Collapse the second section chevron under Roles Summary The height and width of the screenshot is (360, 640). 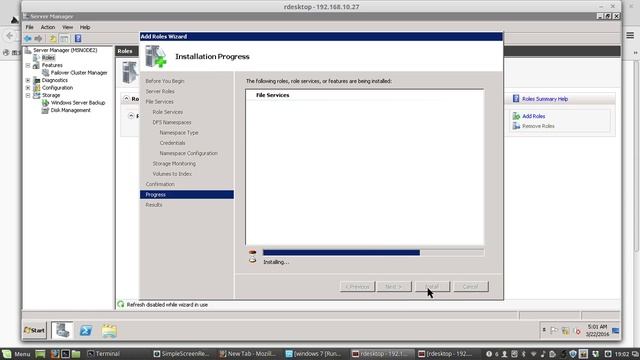click(131, 116)
